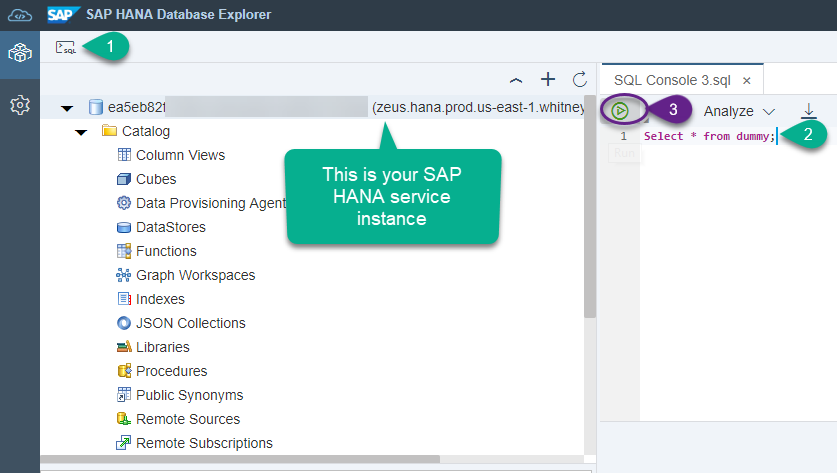Add a database with the plus icon

coord(548,80)
